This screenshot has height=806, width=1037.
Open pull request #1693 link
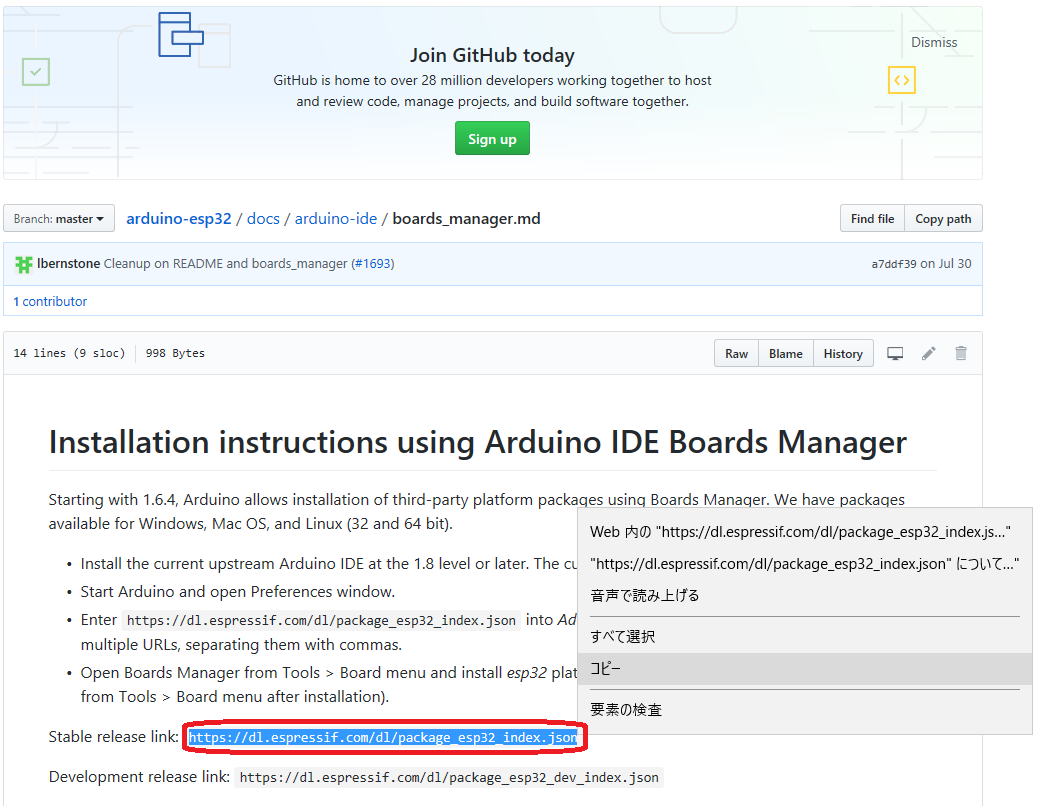(372, 264)
